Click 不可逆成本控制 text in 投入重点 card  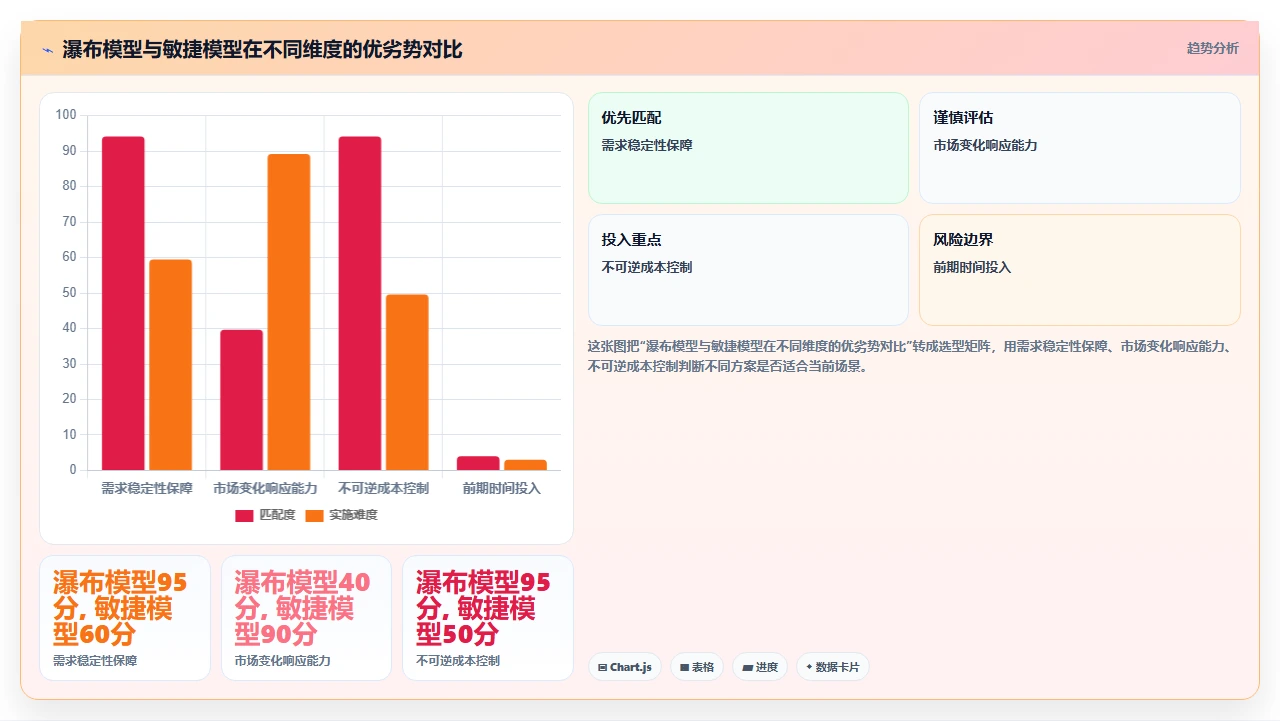(647, 267)
